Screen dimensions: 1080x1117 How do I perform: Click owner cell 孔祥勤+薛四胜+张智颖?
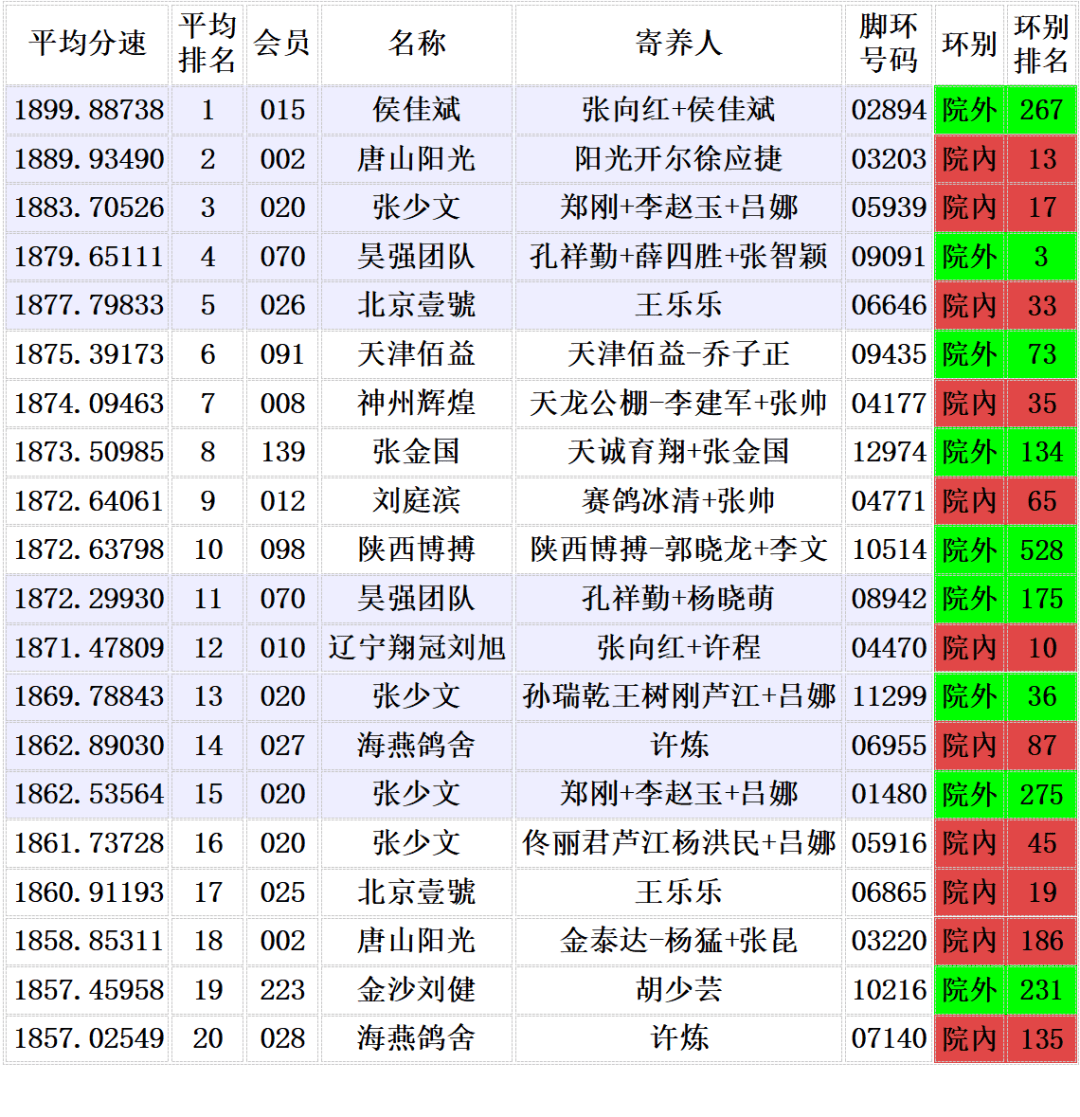(x=678, y=256)
